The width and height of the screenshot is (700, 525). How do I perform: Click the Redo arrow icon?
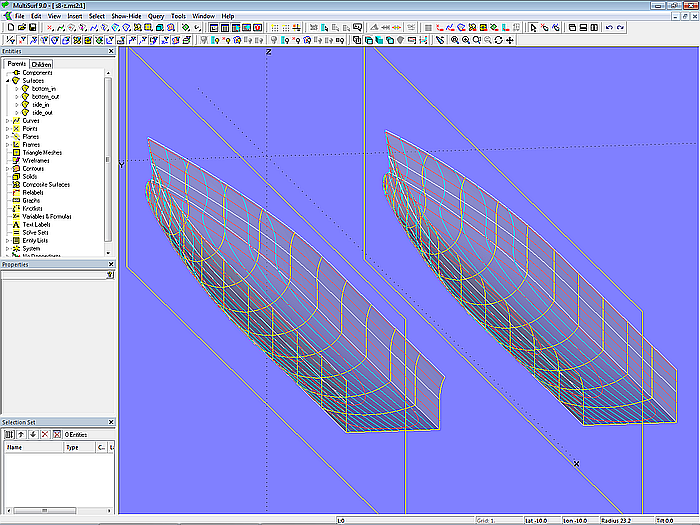tap(620, 28)
